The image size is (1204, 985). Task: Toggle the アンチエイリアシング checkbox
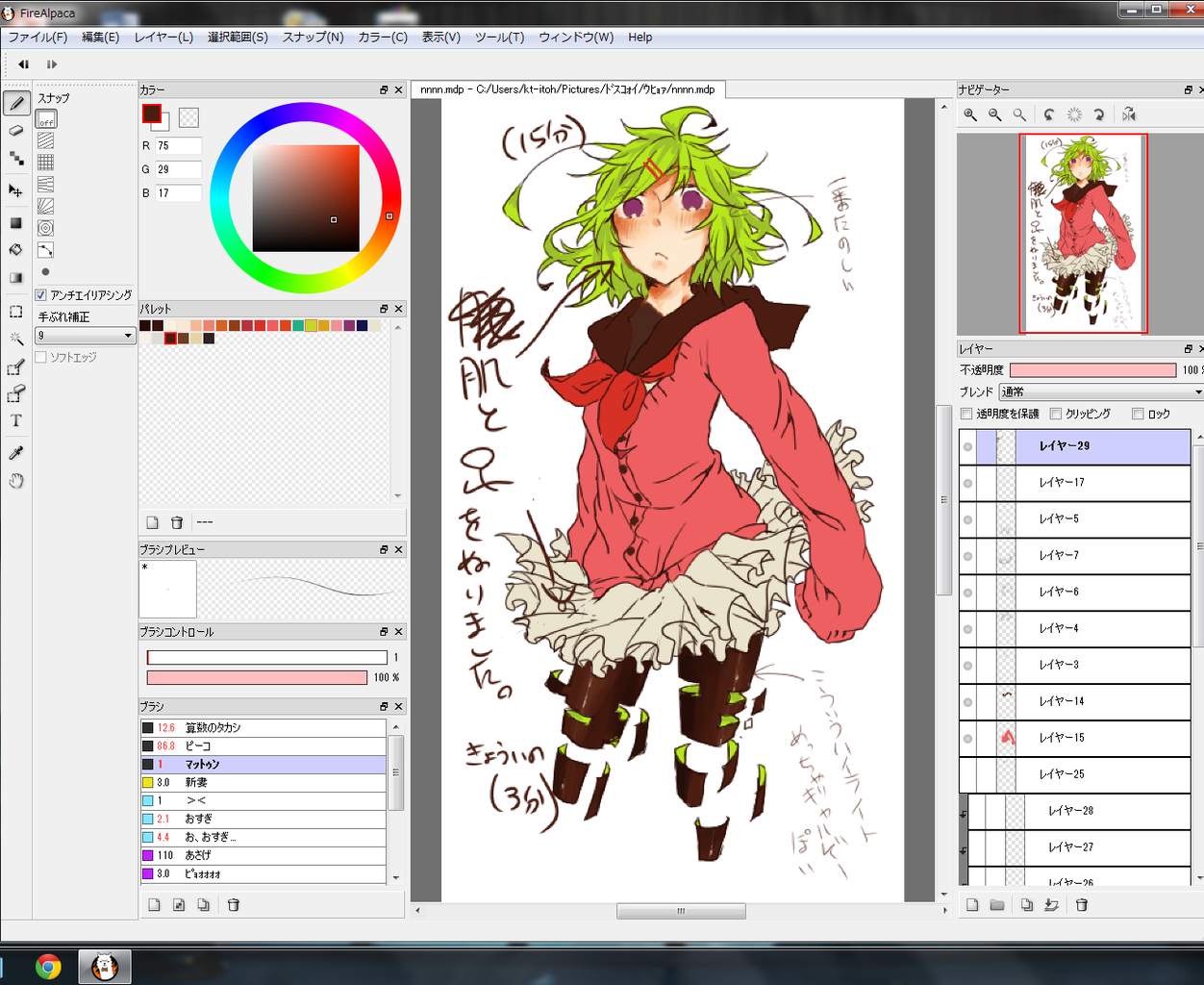[41, 295]
